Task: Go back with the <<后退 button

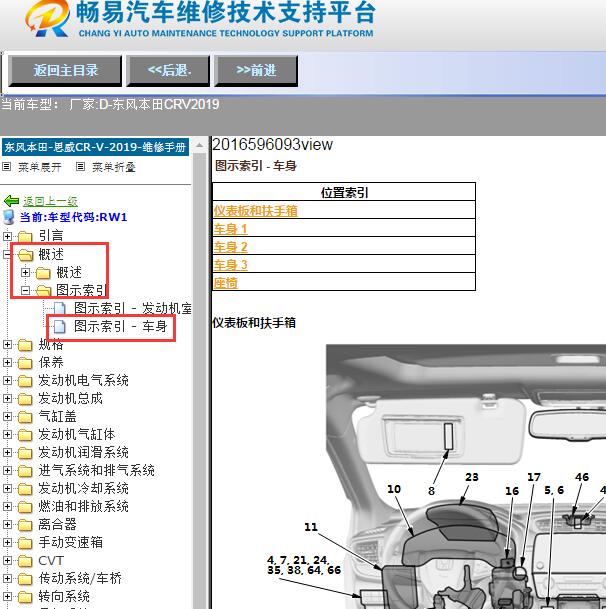Action: point(168,71)
